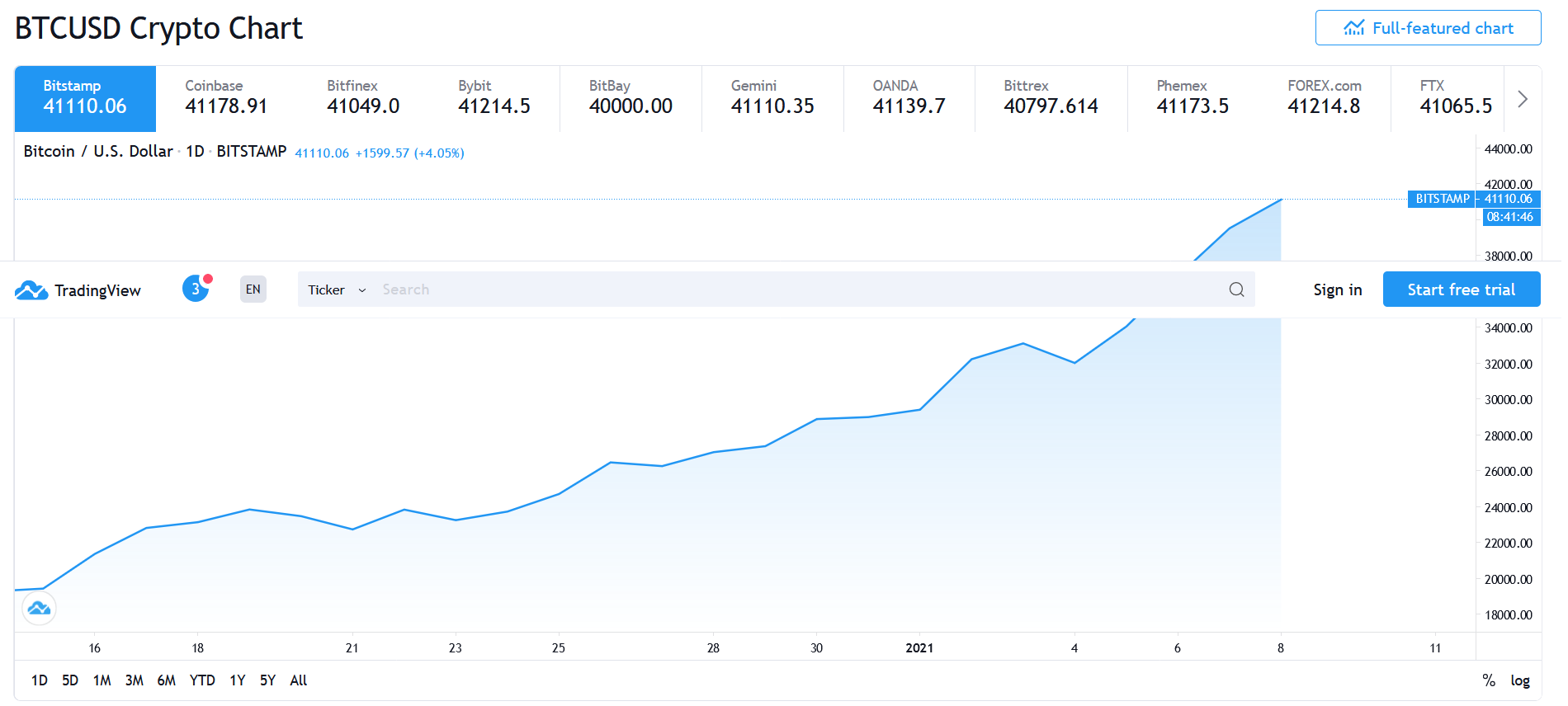This screenshot has width=1568, height=706.
Task: Click the 1D interval label in legend
Action: click(x=195, y=152)
